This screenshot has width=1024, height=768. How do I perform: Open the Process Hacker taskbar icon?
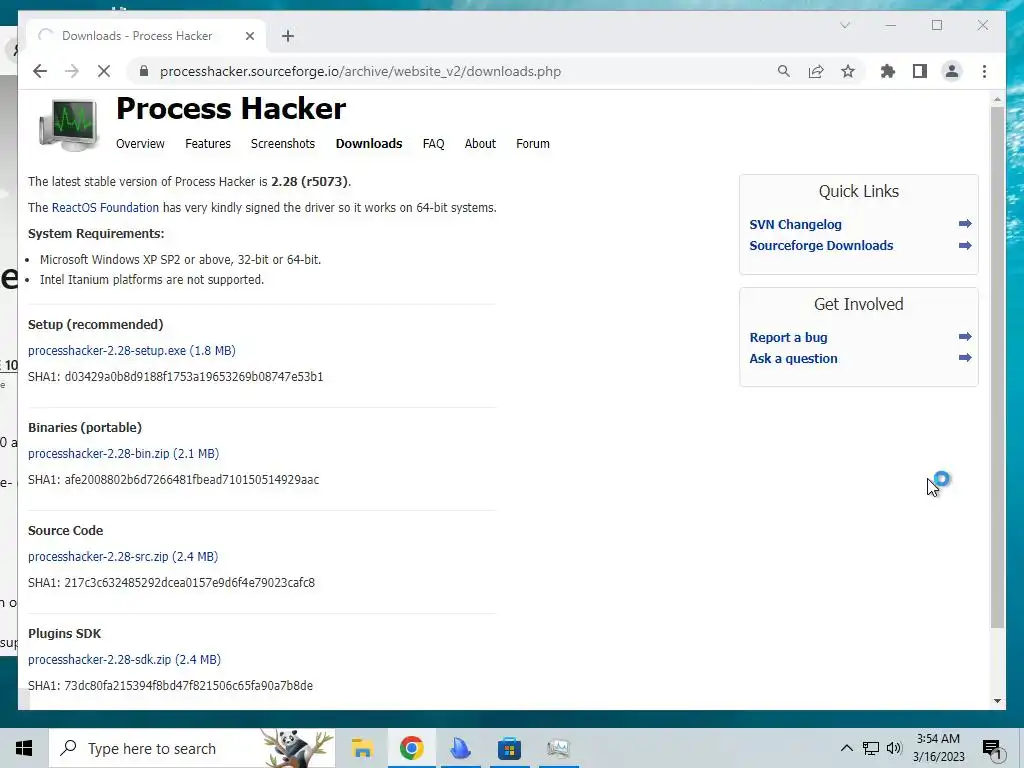click(558, 748)
